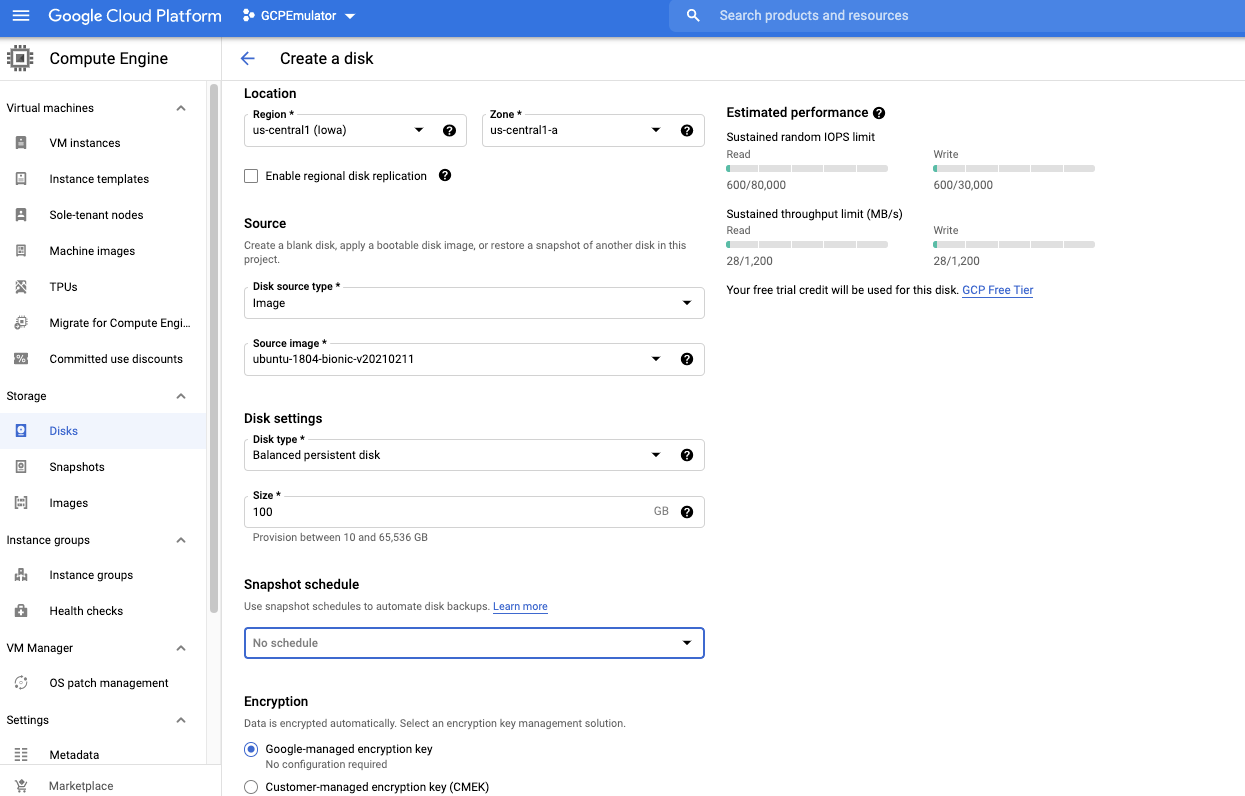Click the sidebar vertical scrollbar
The height and width of the screenshot is (796, 1245).
(213, 350)
